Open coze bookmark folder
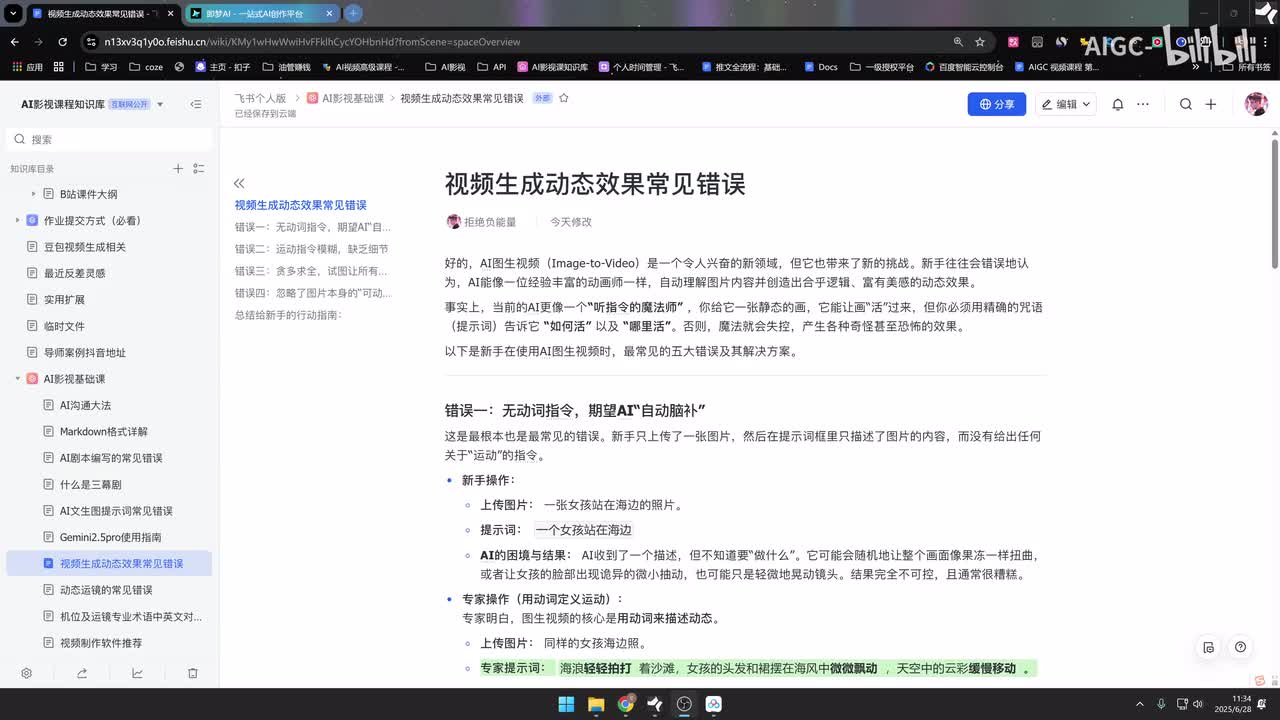Viewport: 1280px width, 720px height. coord(145,67)
